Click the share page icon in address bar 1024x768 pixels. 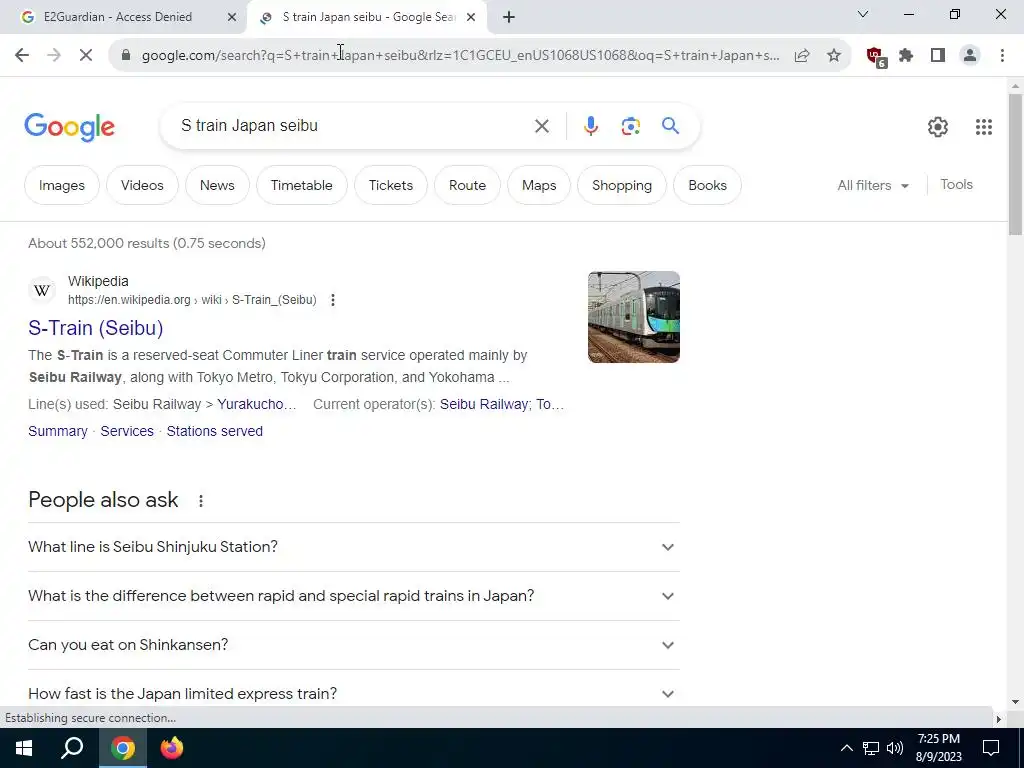(802, 56)
